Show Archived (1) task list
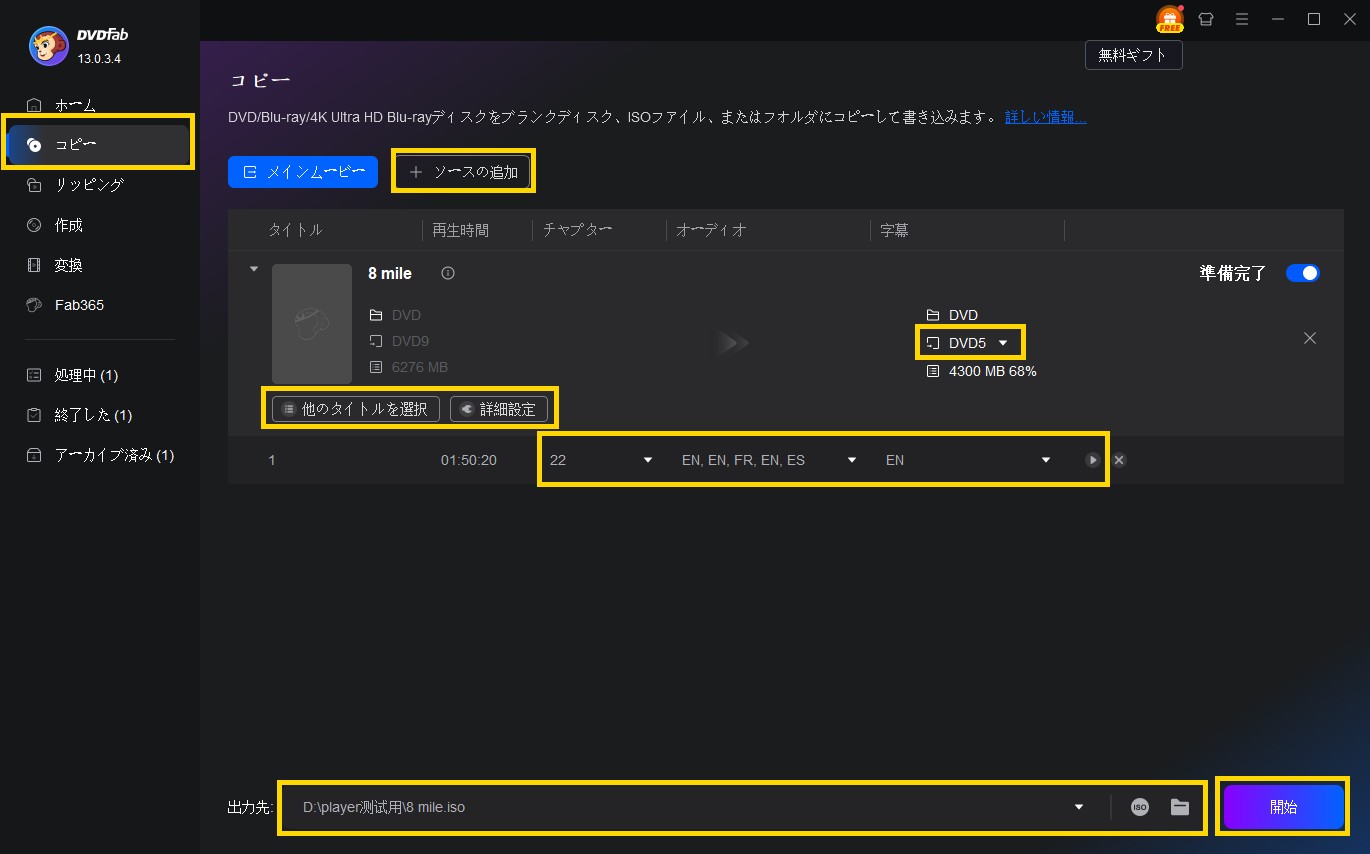Screen dimensions: 1370x854 point(100,455)
